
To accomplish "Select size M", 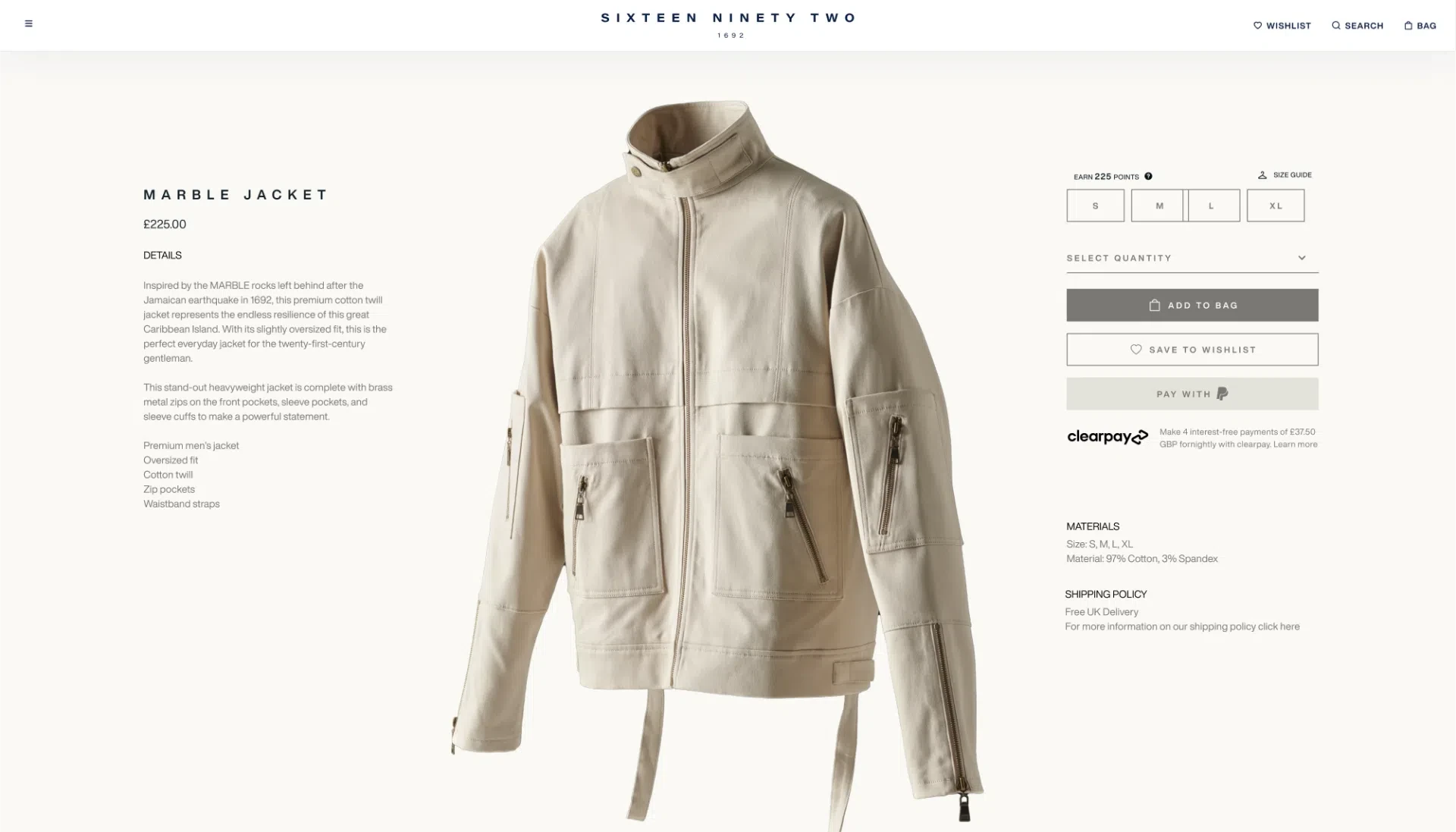I will pyautogui.click(x=1157, y=206).
